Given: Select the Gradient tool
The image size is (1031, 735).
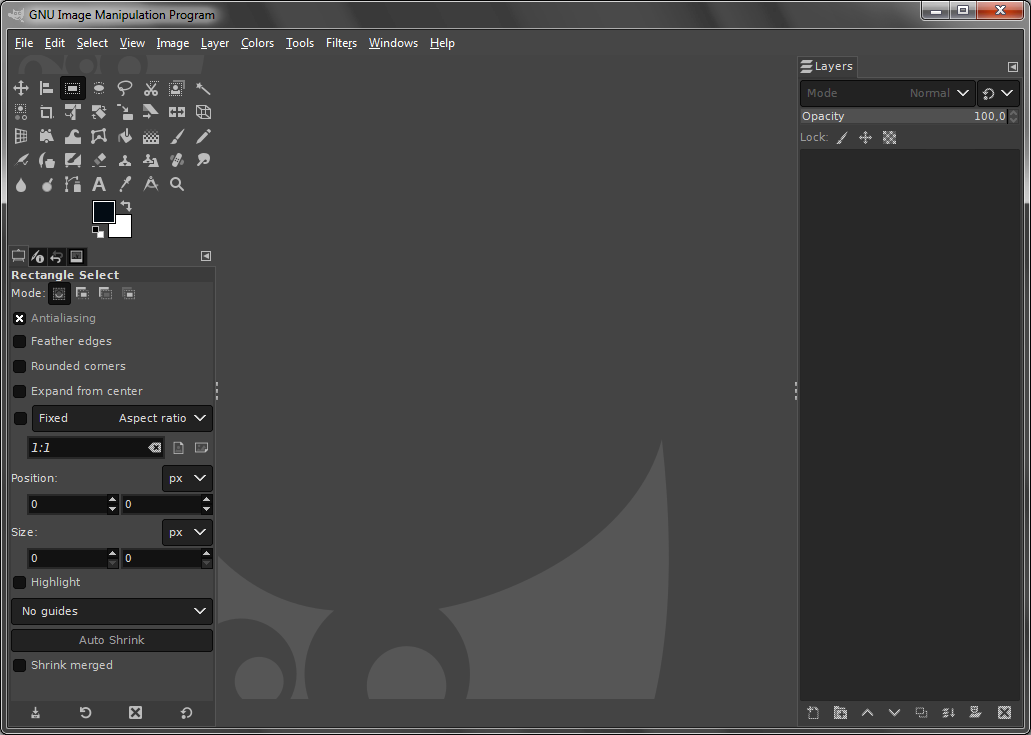Looking at the screenshot, I should (x=151, y=136).
